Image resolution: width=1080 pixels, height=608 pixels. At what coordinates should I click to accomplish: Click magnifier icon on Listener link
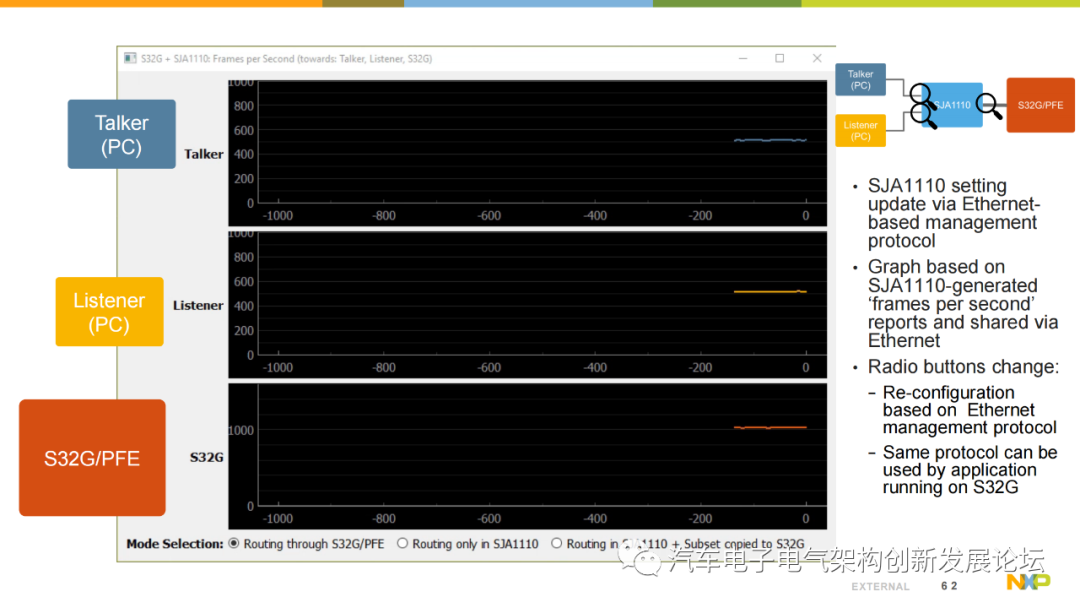coord(924,116)
